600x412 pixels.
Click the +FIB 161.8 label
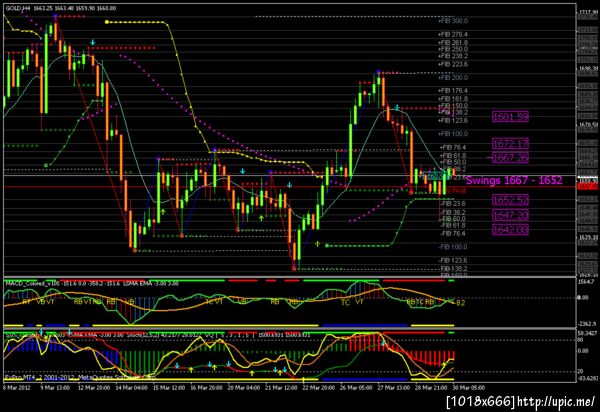[453, 99]
